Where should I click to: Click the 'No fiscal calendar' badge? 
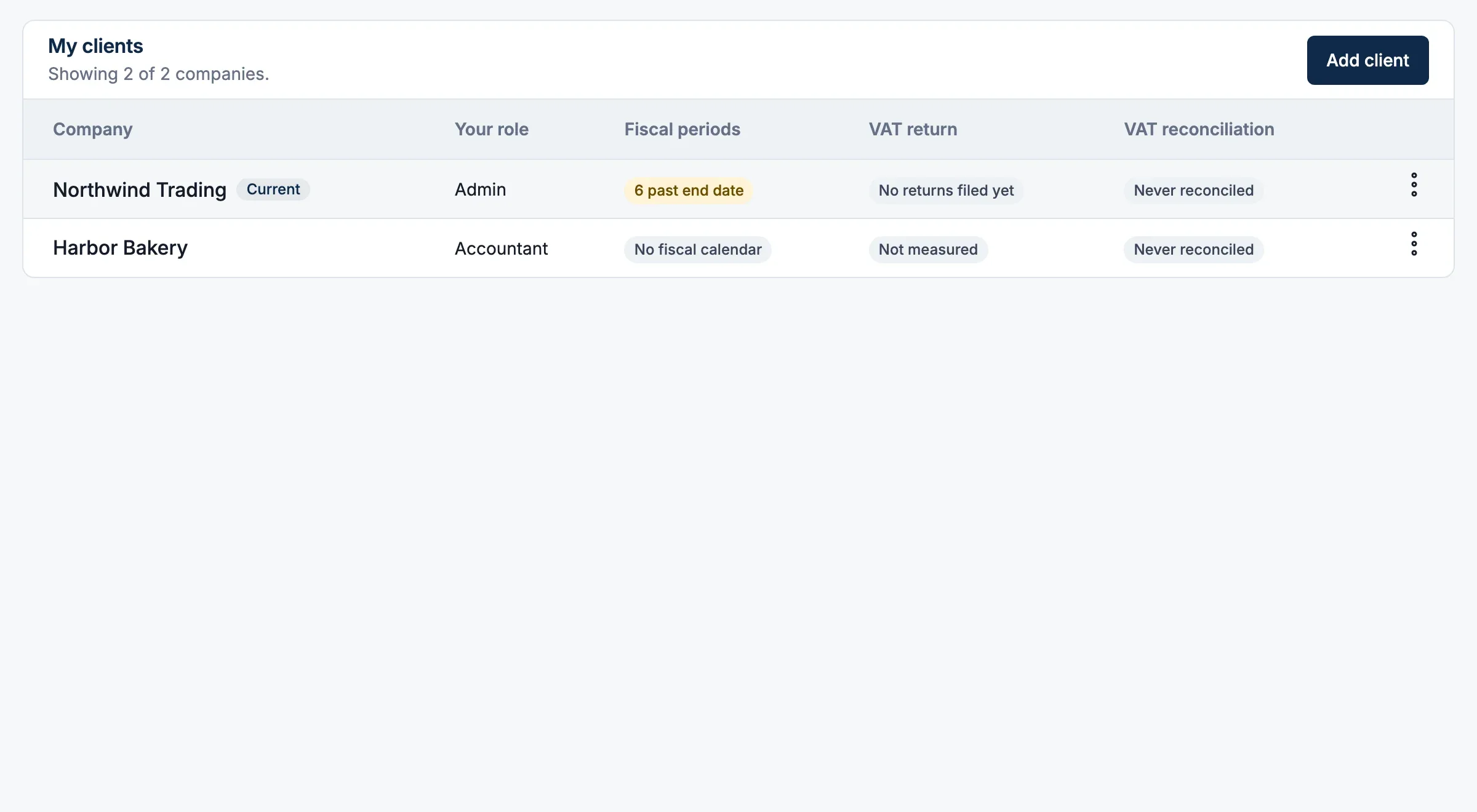tap(698, 250)
